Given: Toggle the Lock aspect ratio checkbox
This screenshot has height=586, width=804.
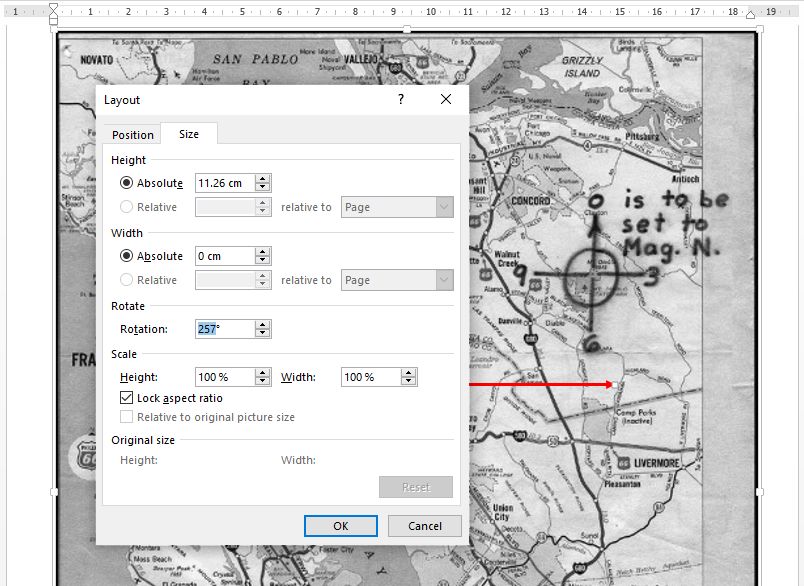Looking at the screenshot, I should [x=127, y=398].
